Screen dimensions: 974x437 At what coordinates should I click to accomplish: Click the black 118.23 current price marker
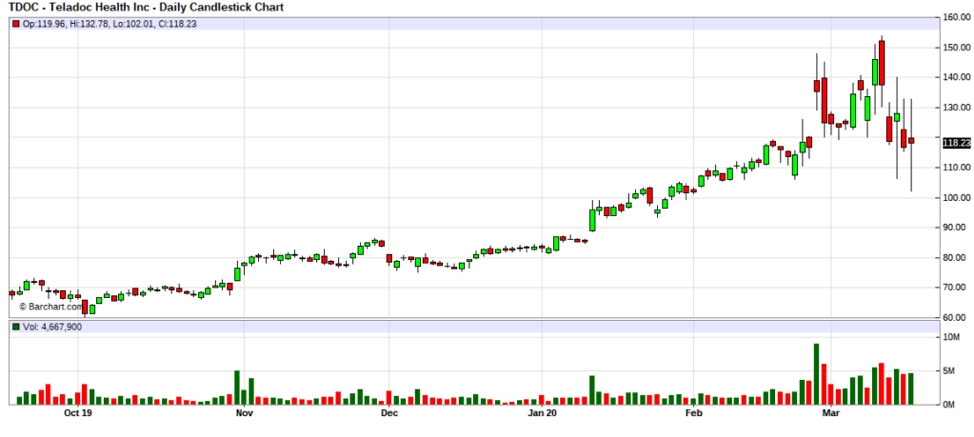tap(956, 143)
